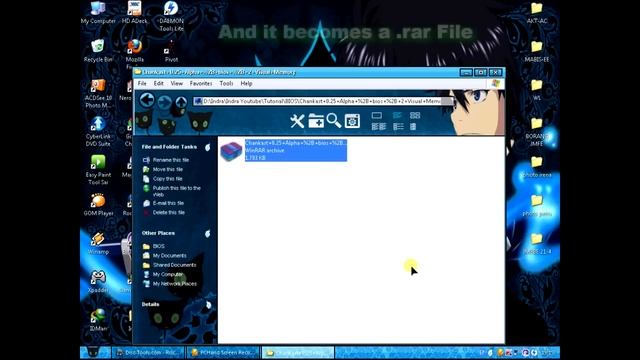This screenshot has width=640, height=360.
Task: Open the MABIS-EE desktop folder
Action: click(537, 51)
